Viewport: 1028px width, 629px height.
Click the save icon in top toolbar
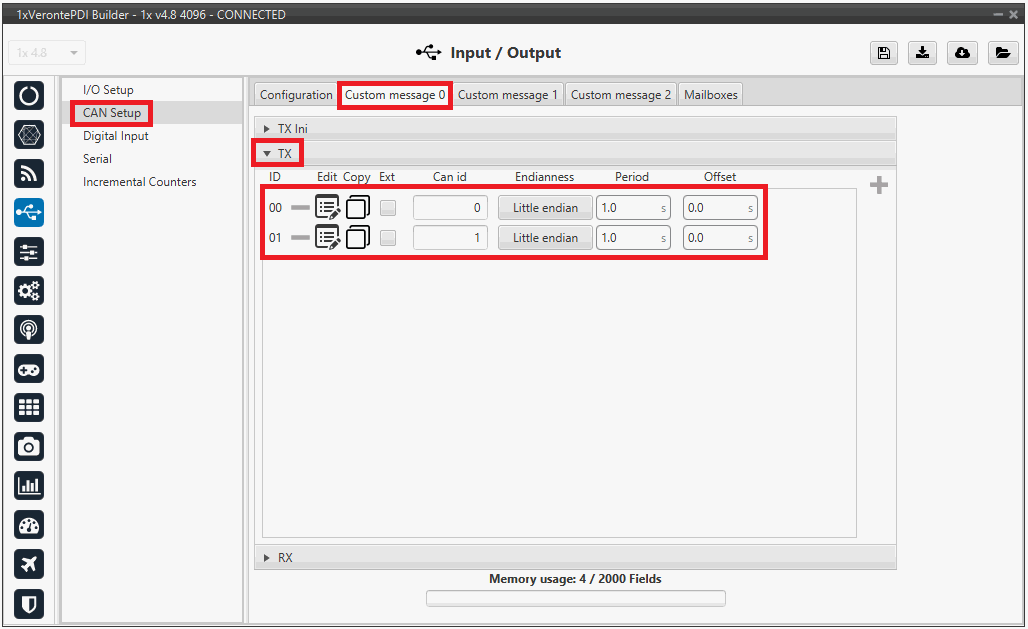(883, 54)
